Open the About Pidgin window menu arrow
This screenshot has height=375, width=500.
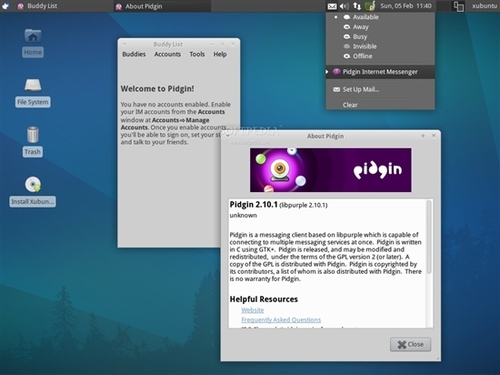pos(228,136)
